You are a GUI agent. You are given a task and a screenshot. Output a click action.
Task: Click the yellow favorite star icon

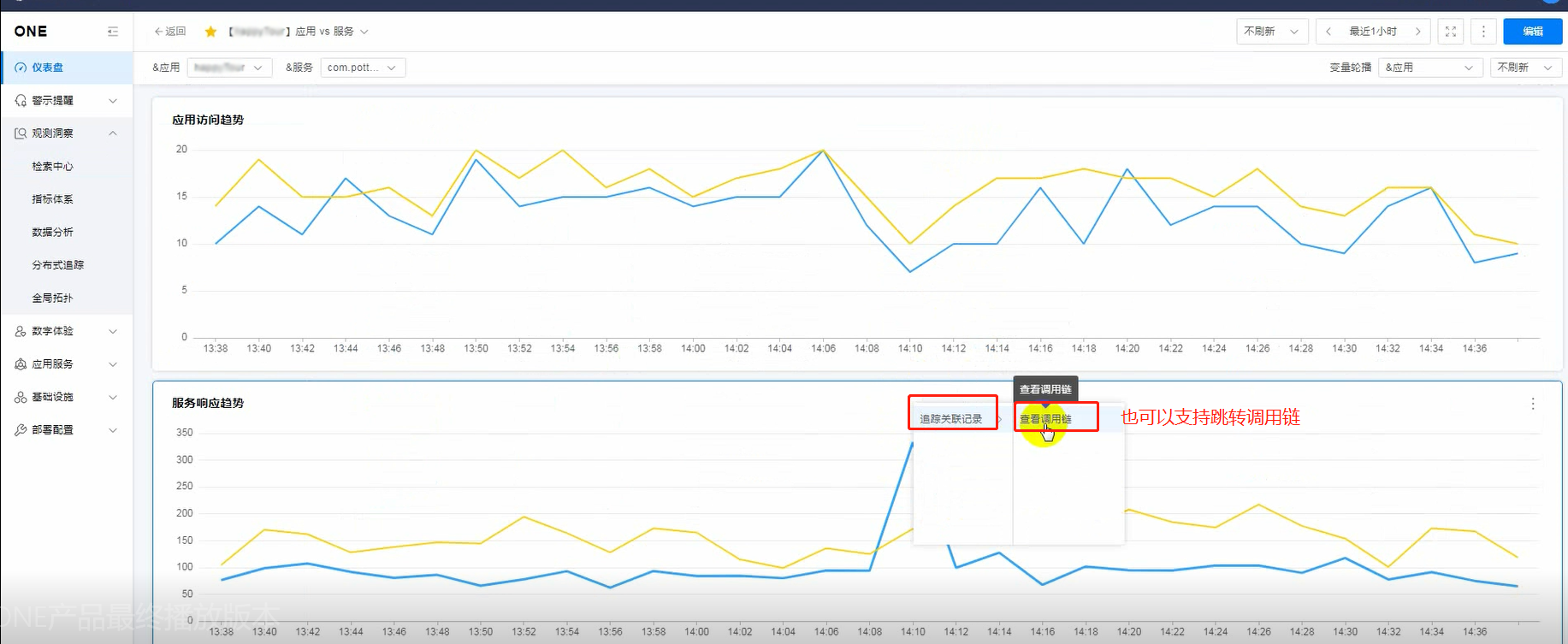click(x=210, y=32)
